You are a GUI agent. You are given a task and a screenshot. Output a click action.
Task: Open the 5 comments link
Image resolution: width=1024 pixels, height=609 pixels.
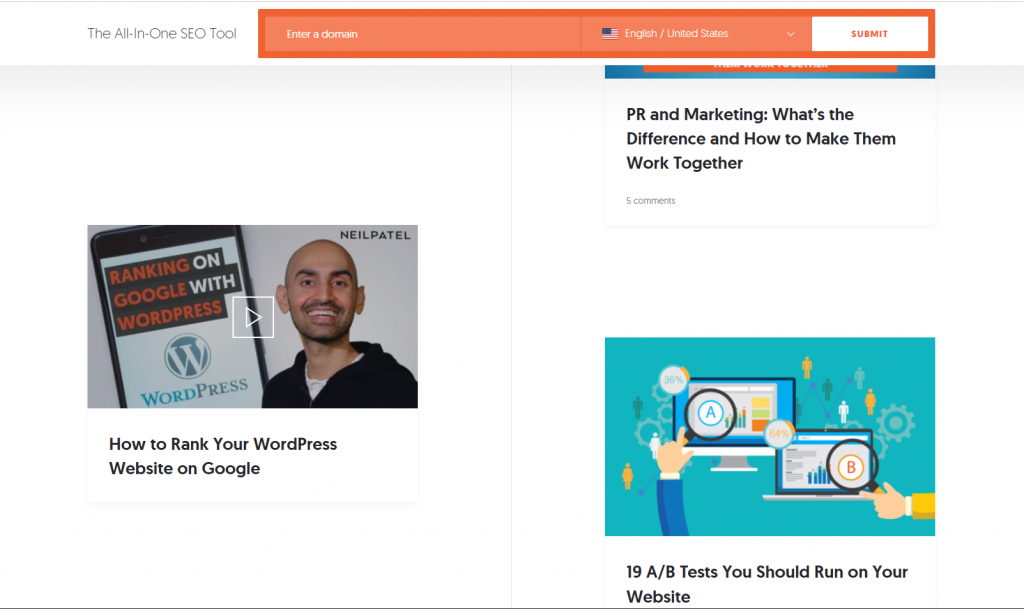pyautogui.click(x=650, y=200)
